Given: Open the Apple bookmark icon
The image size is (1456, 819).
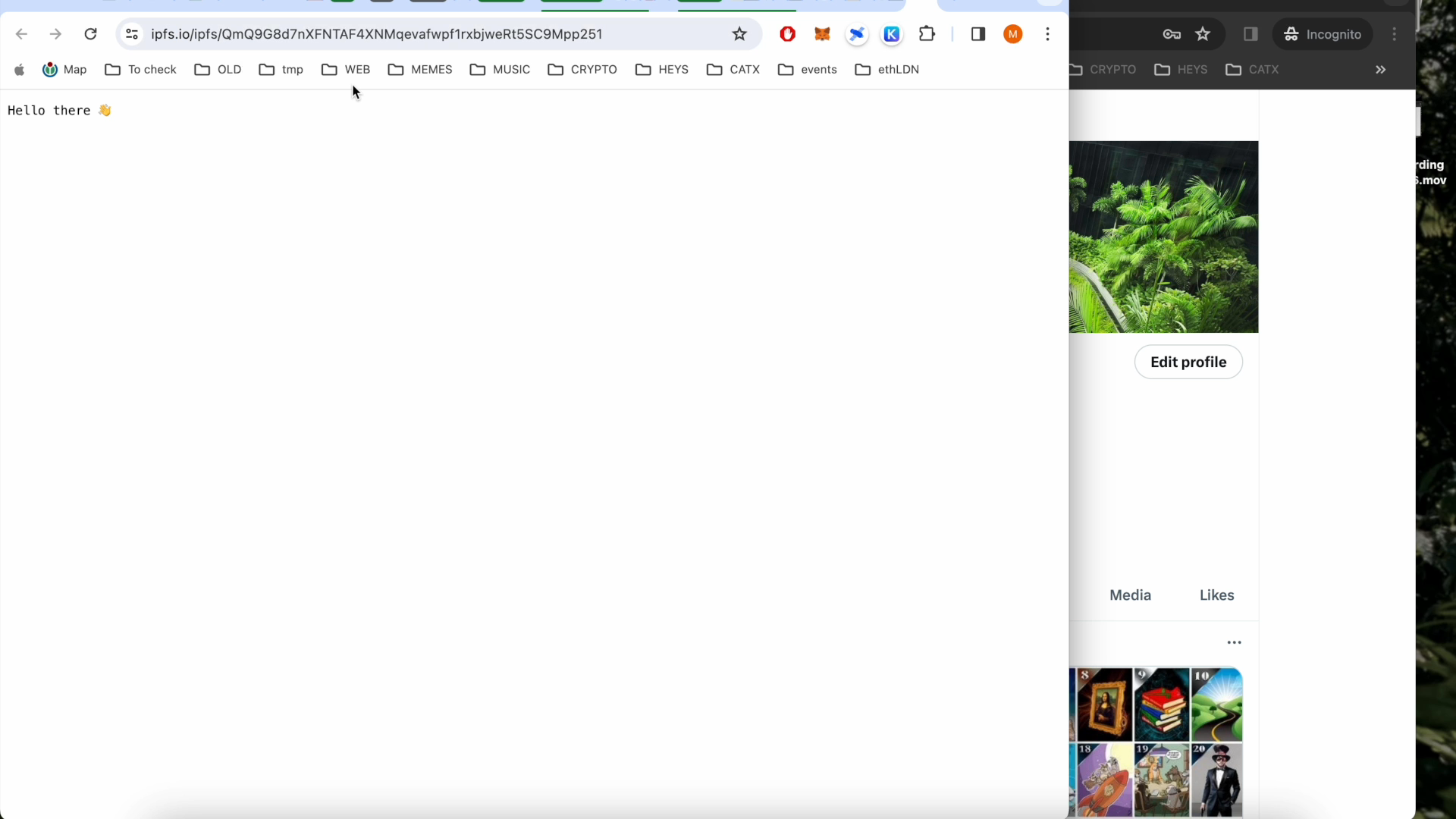Looking at the screenshot, I should tap(20, 70).
